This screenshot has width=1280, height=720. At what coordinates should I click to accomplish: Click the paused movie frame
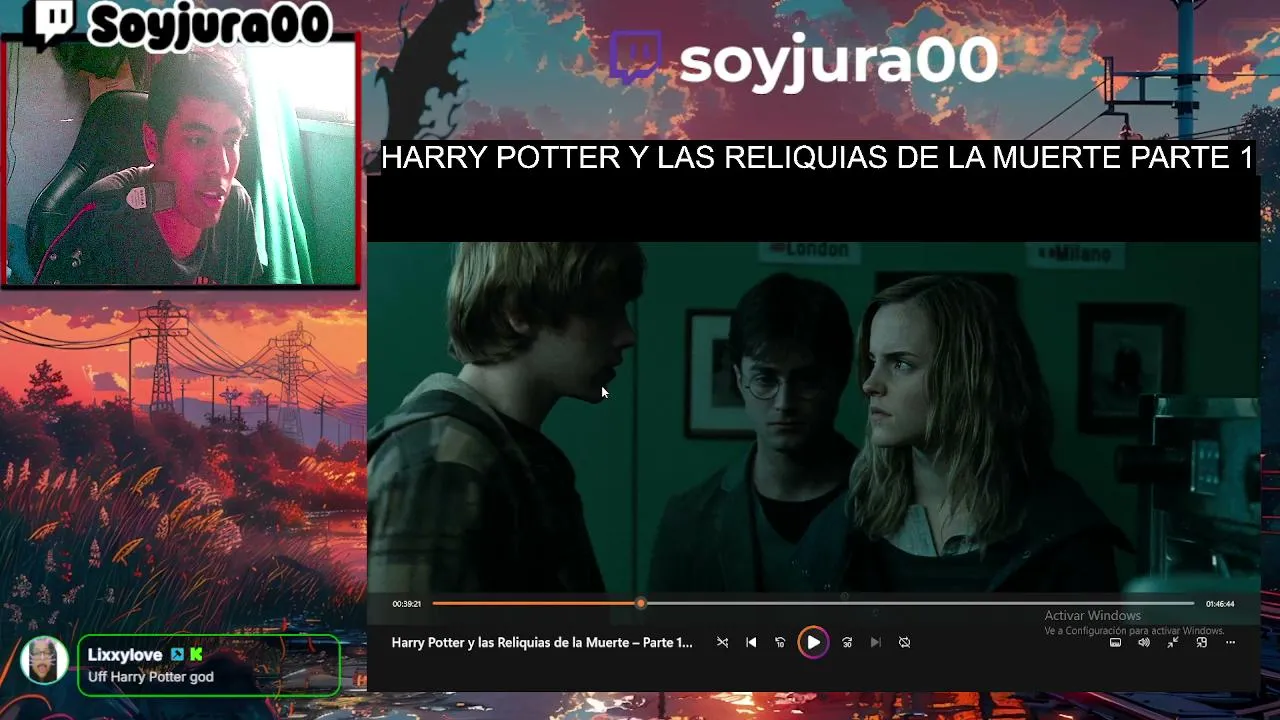(813, 416)
